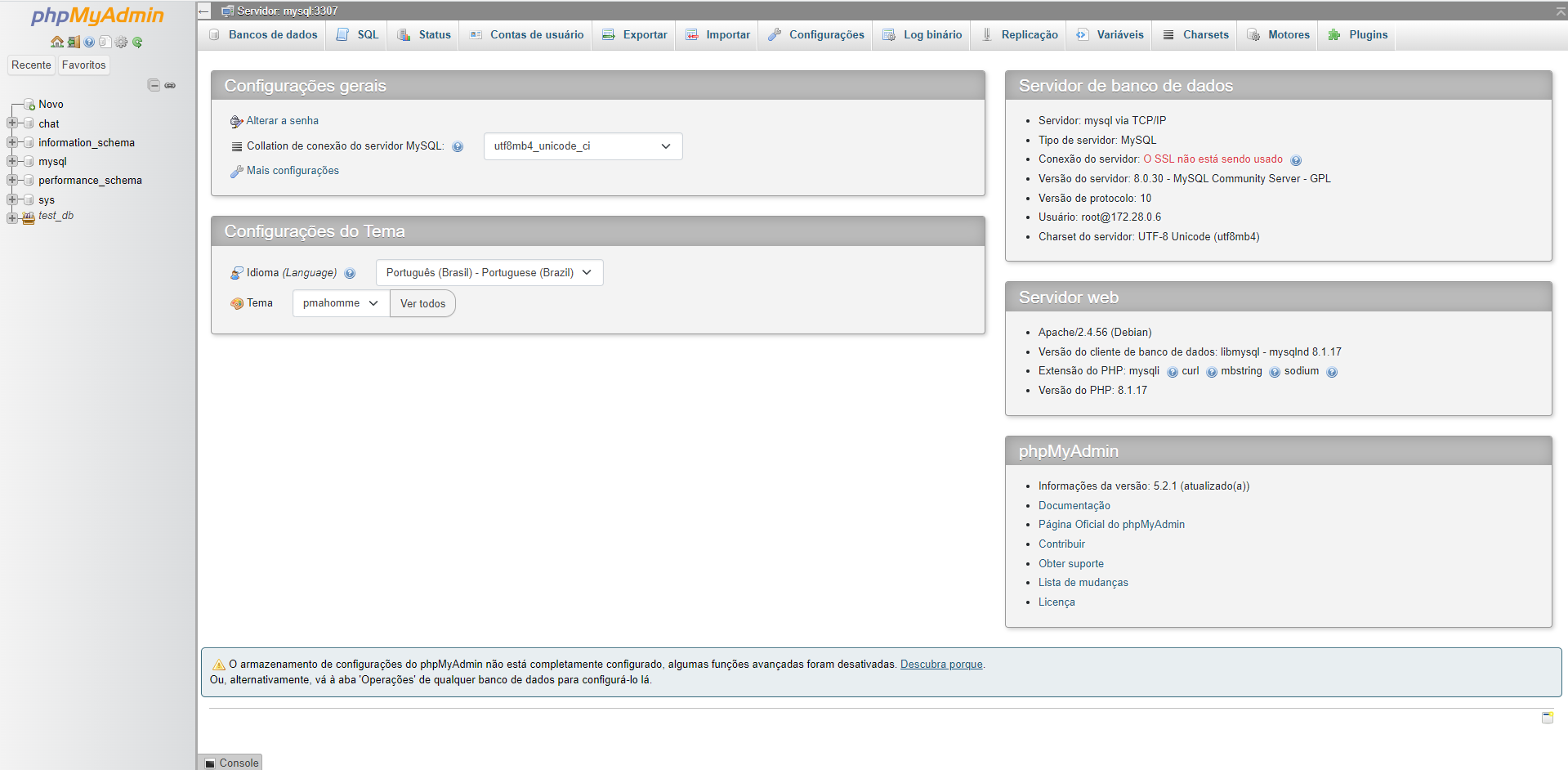Click the mysql database cylinder icon
The width and height of the screenshot is (1568, 770).
pyautogui.click(x=29, y=162)
